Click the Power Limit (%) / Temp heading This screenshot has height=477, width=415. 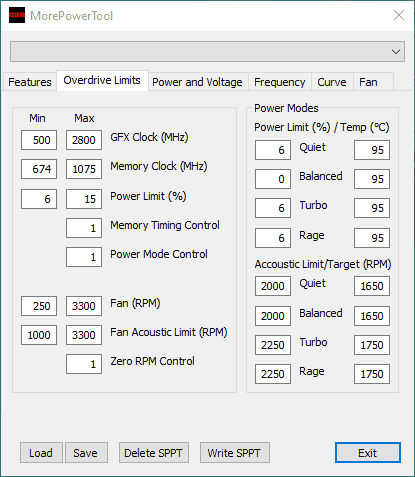point(322,127)
